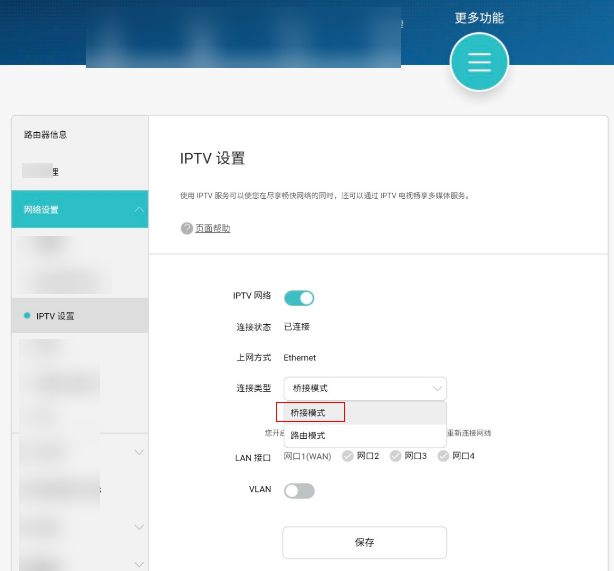Image resolution: width=614 pixels, height=571 pixels.
Task: Click the 网络设置 sidebar heading
Action: [x=42, y=210]
